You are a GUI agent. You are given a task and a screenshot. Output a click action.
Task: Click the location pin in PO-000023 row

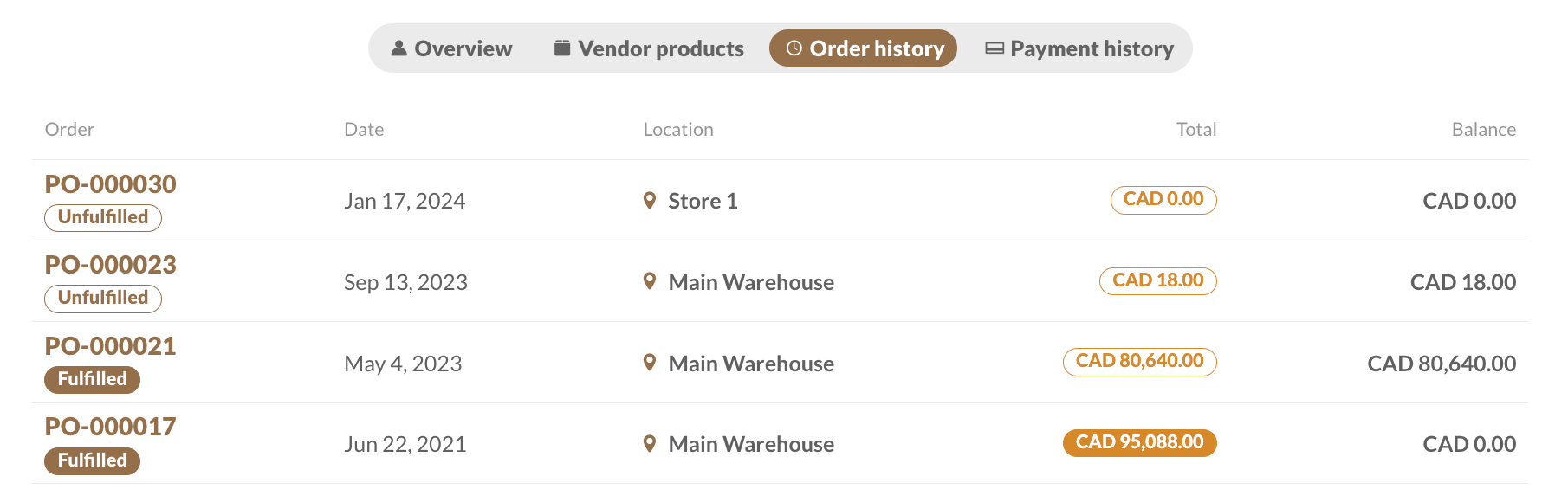tap(650, 281)
